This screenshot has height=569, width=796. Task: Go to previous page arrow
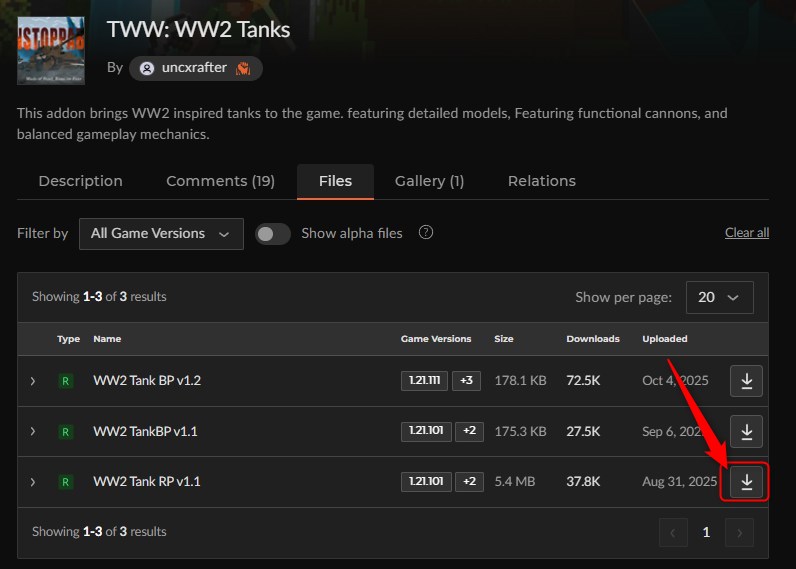pos(673,532)
